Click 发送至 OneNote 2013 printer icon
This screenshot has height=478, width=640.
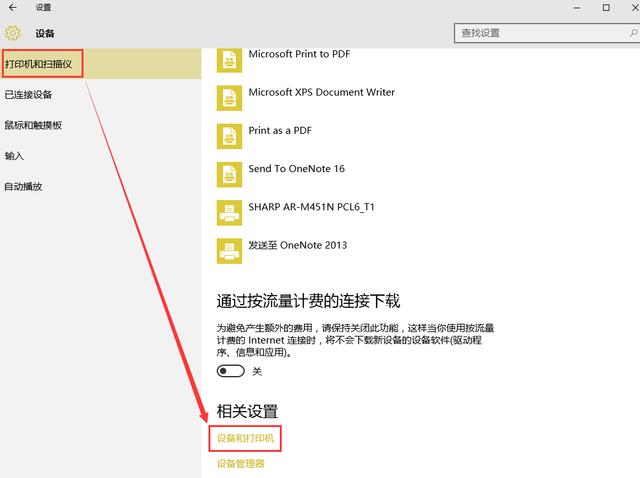229,249
